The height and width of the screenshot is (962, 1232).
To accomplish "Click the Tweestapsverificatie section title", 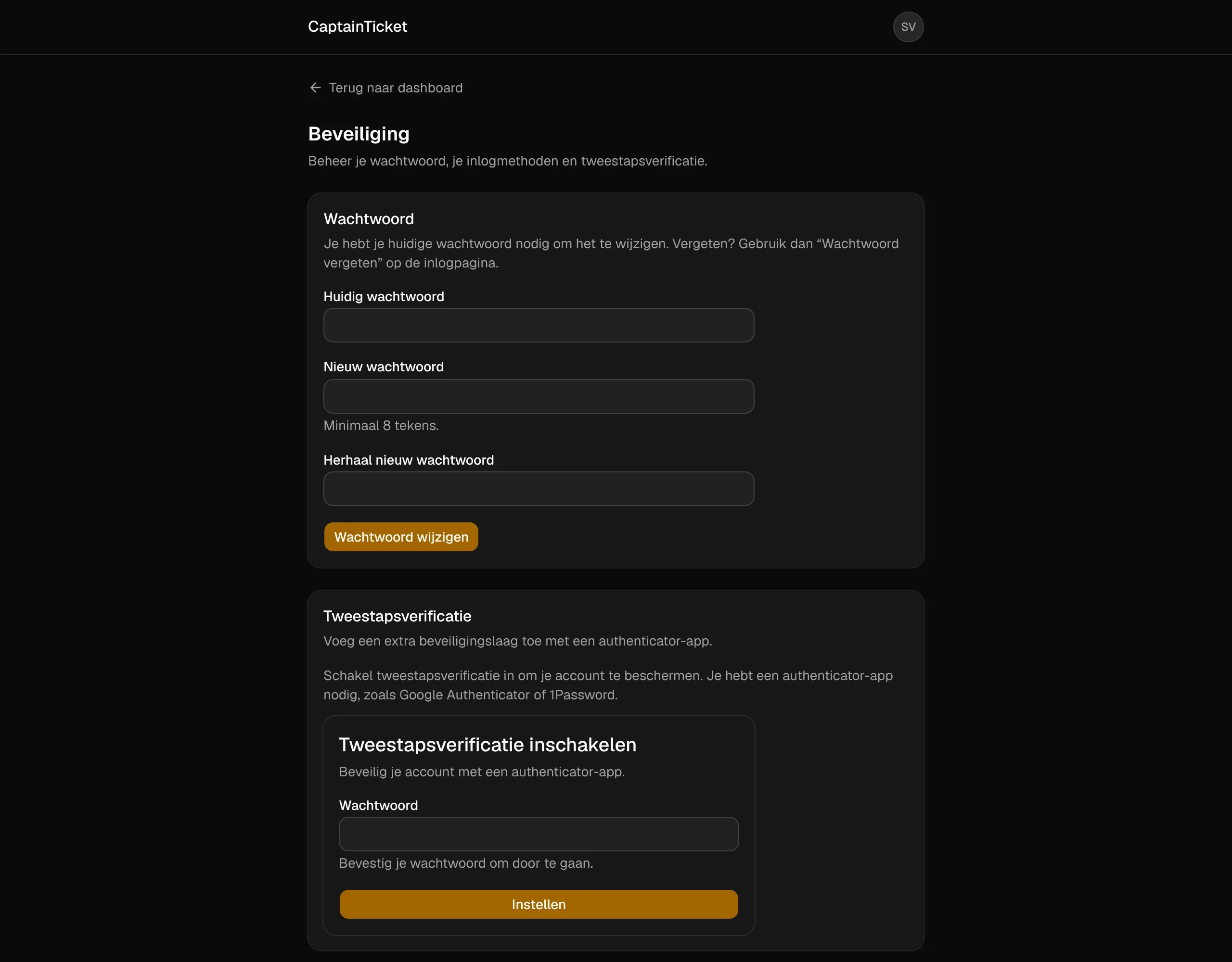I will point(397,616).
